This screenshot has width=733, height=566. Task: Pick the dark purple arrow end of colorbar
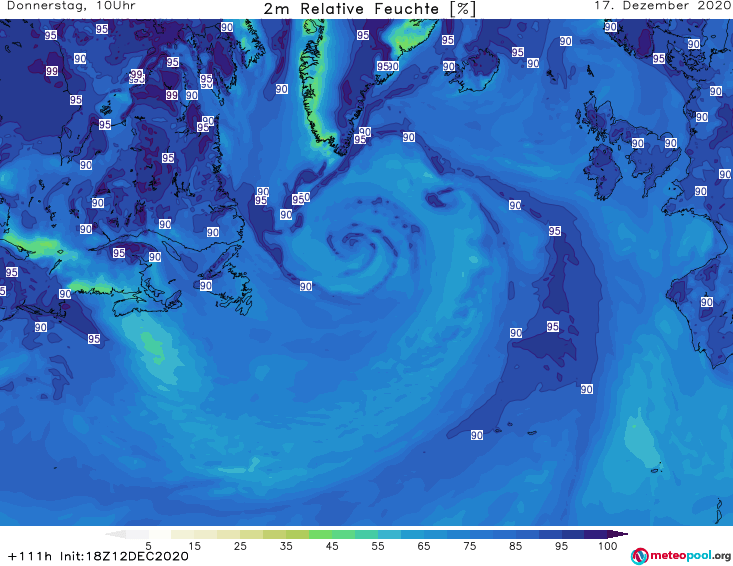[618, 534]
